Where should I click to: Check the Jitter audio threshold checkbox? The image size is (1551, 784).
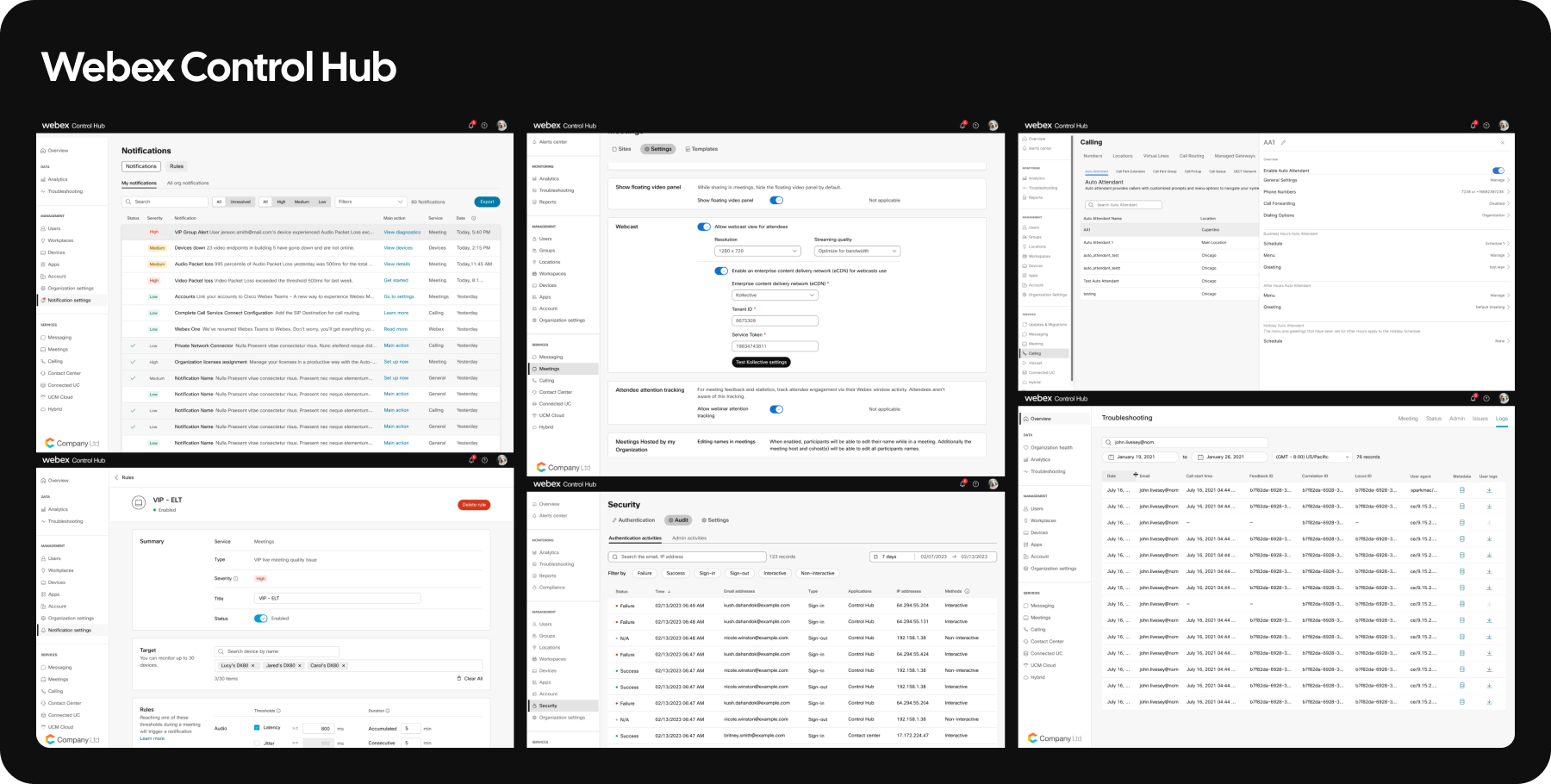tap(257, 744)
